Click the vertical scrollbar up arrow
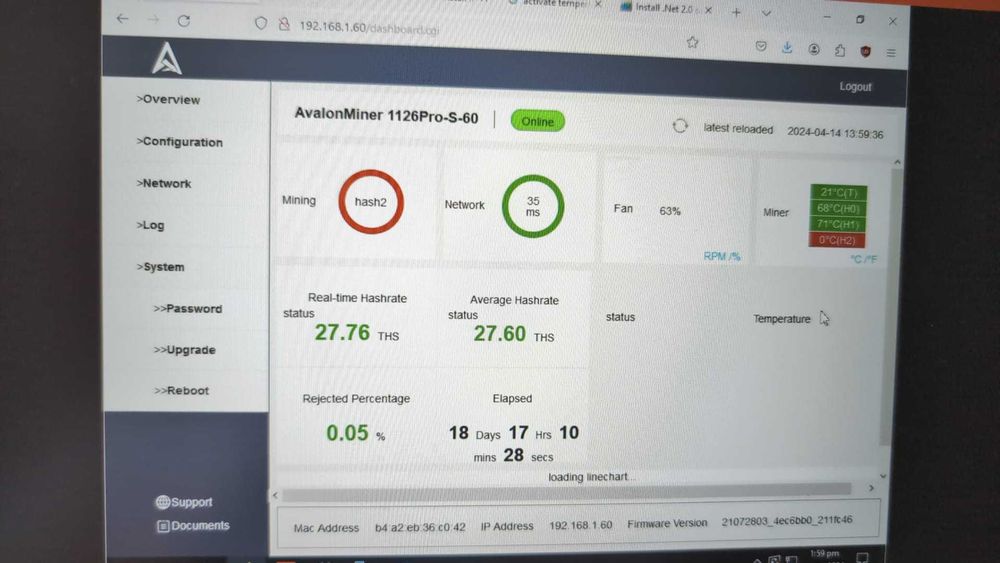Image resolution: width=1000 pixels, height=563 pixels. pos(897,162)
